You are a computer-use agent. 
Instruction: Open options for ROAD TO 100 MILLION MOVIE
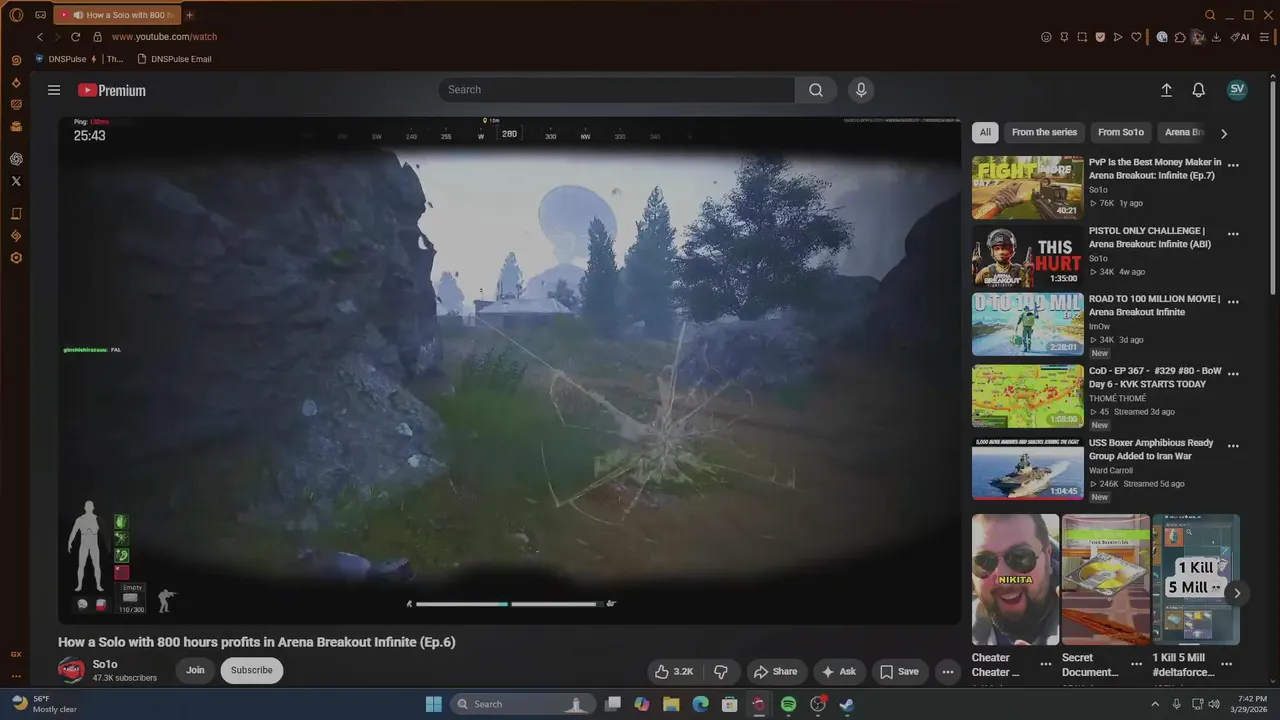point(1233,302)
